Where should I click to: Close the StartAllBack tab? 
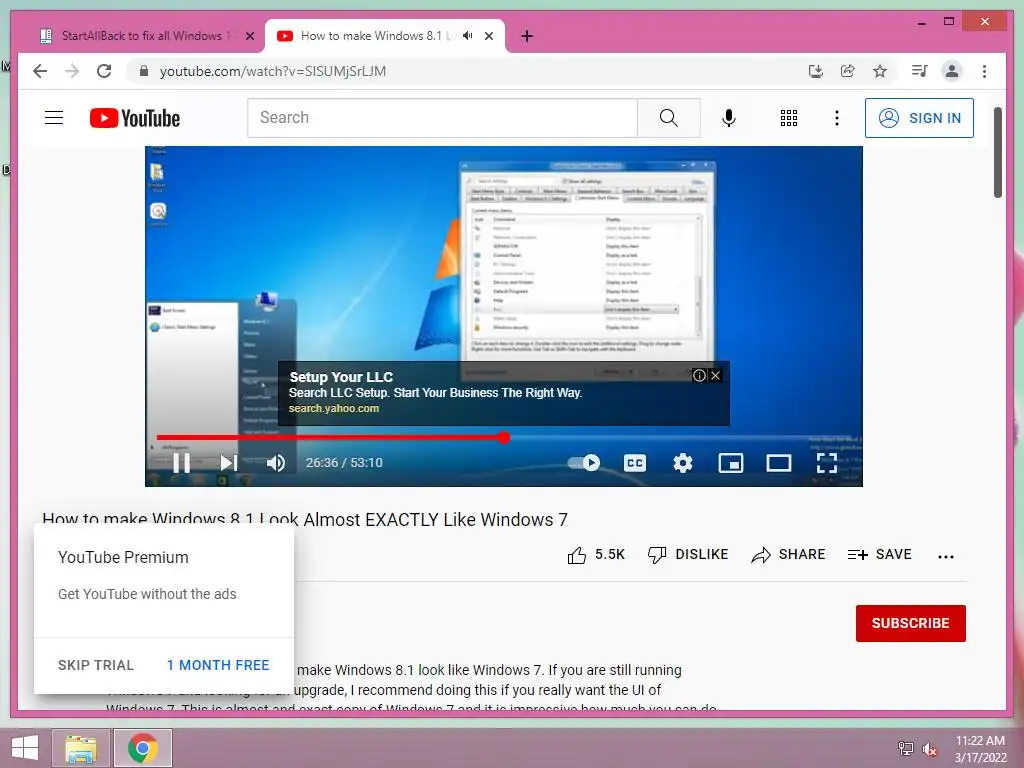(249, 36)
